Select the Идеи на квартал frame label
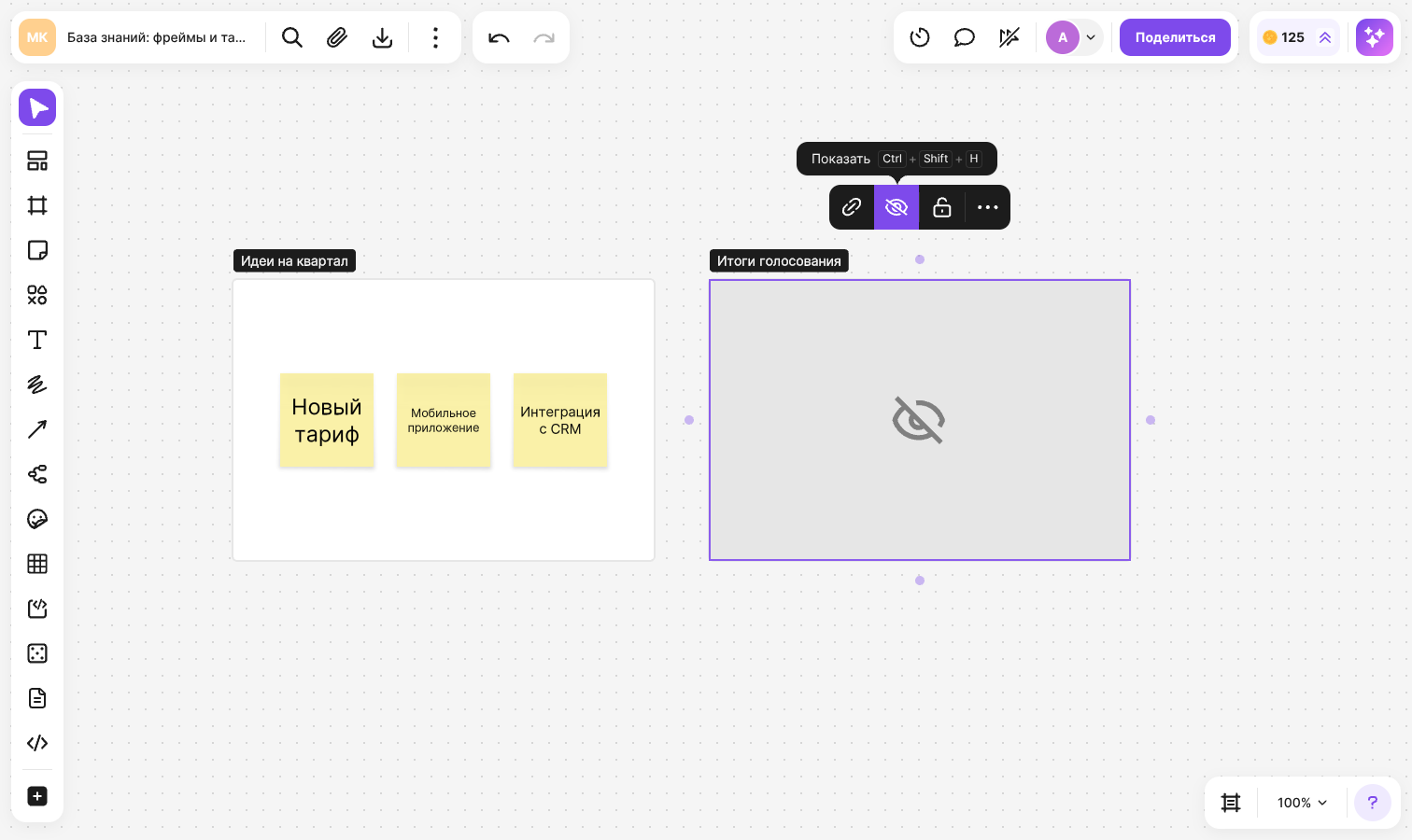Image resolution: width=1412 pixels, height=840 pixels. tap(294, 261)
